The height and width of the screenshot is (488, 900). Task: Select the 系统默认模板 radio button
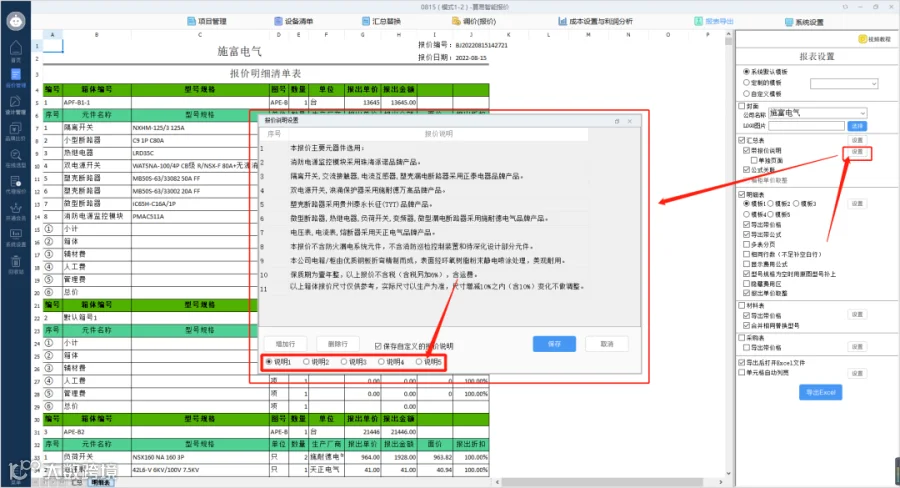pos(746,72)
